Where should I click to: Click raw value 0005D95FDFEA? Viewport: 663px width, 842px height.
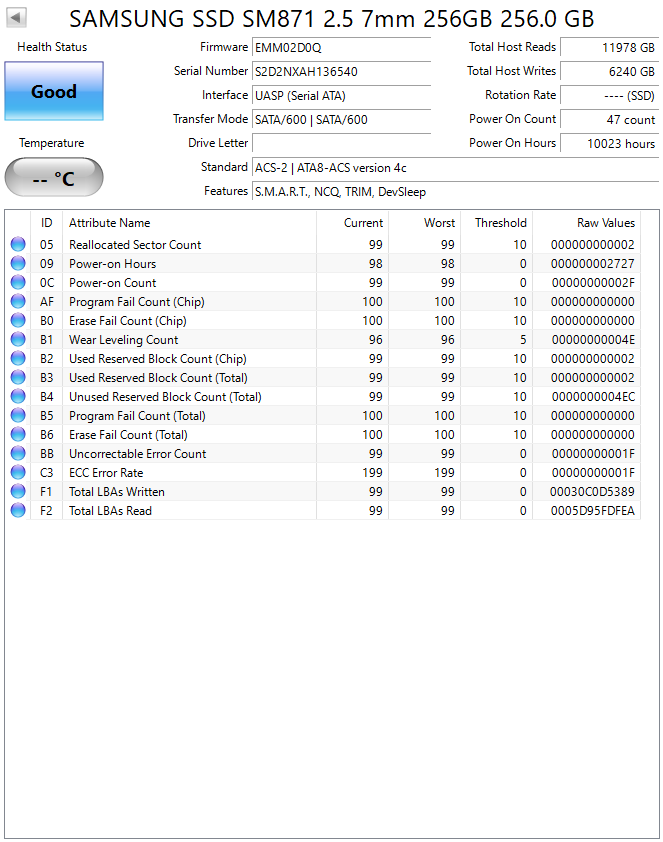click(x=593, y=511)
